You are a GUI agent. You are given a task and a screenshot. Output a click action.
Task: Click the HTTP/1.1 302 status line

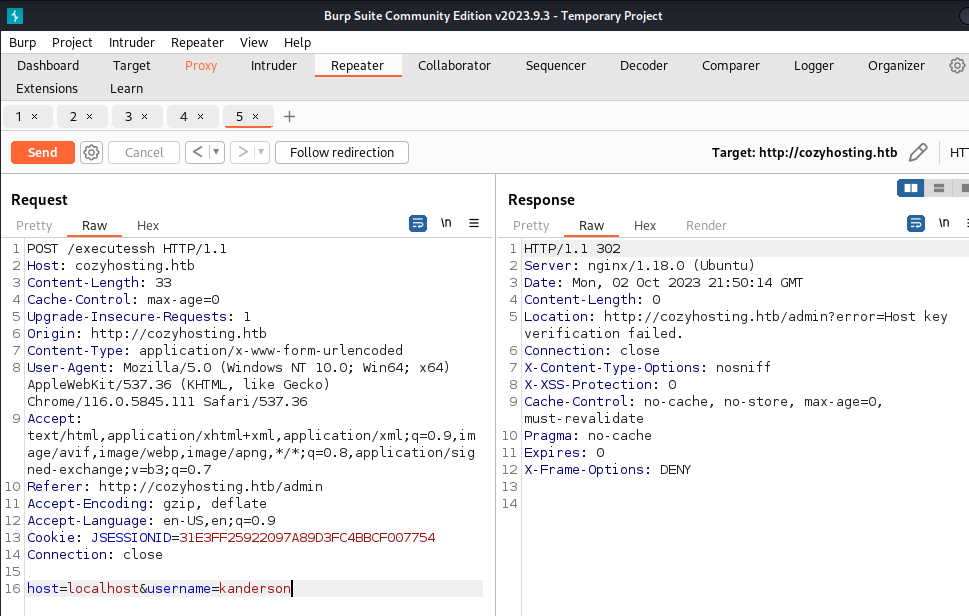pyautogui.click(x=572, y=248)
